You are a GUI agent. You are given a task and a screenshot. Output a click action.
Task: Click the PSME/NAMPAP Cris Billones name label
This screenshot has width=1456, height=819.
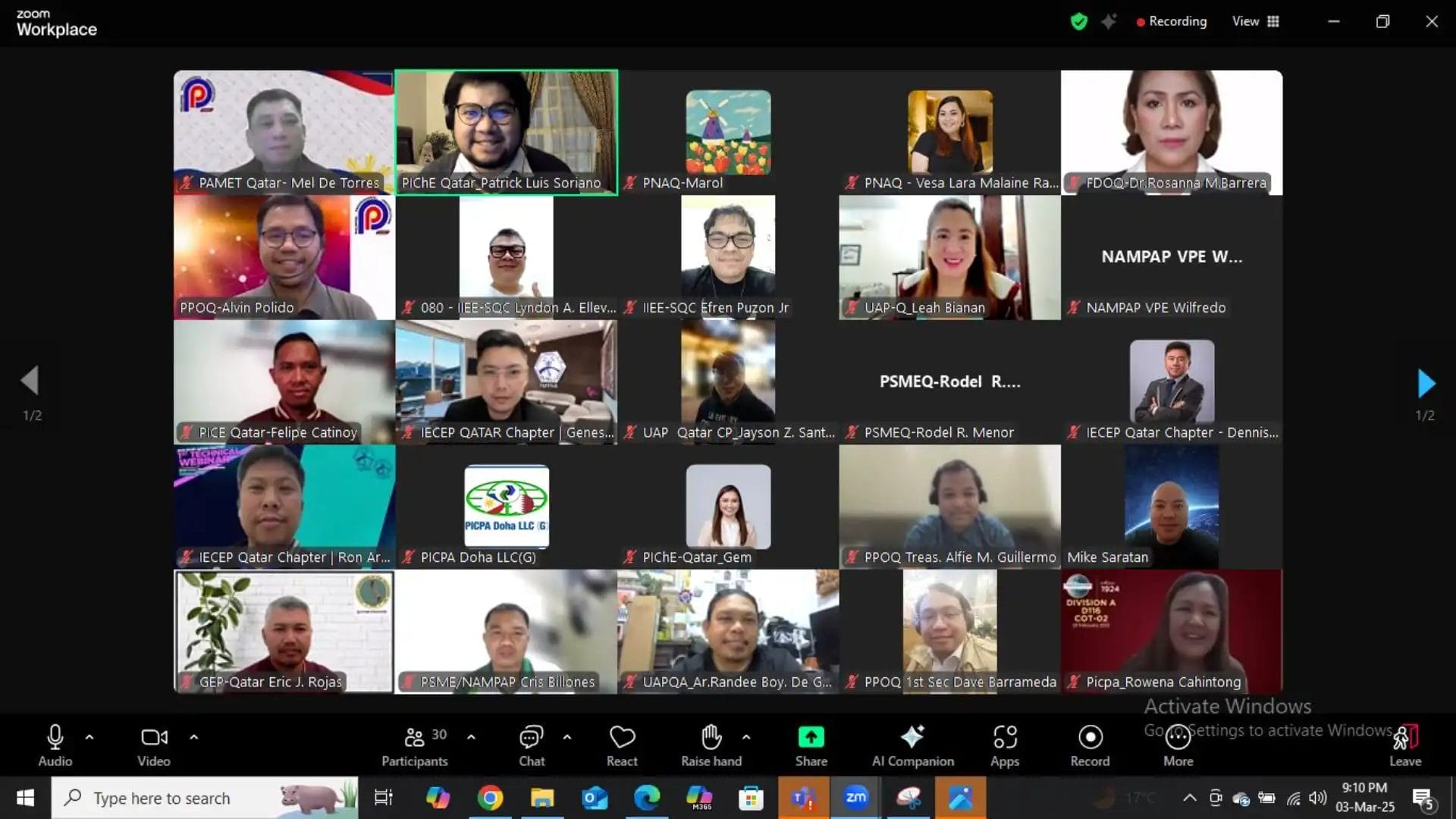507,682
